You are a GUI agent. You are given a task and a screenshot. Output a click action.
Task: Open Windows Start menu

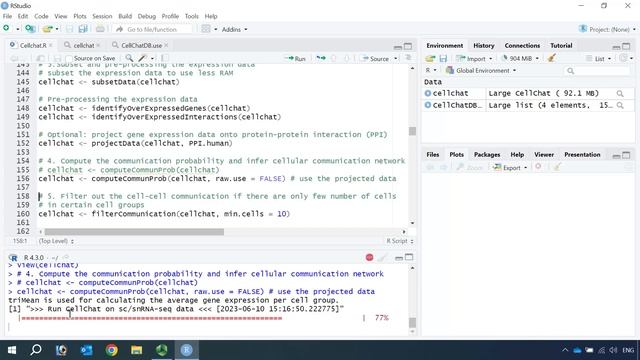click(x=11, y=350)
